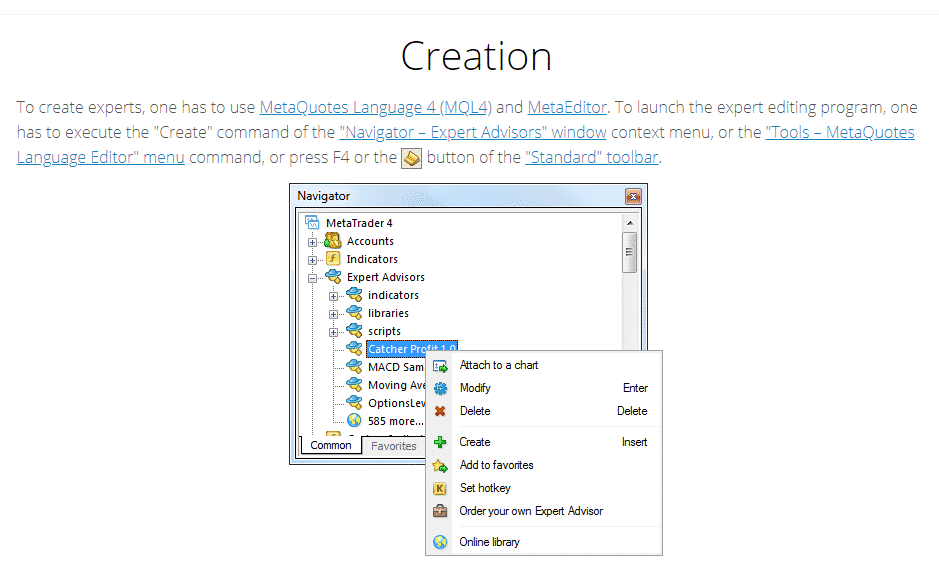The image size is (939, 562).
Task: Select the Moving Average expert row
Action: tap(396, 385)
